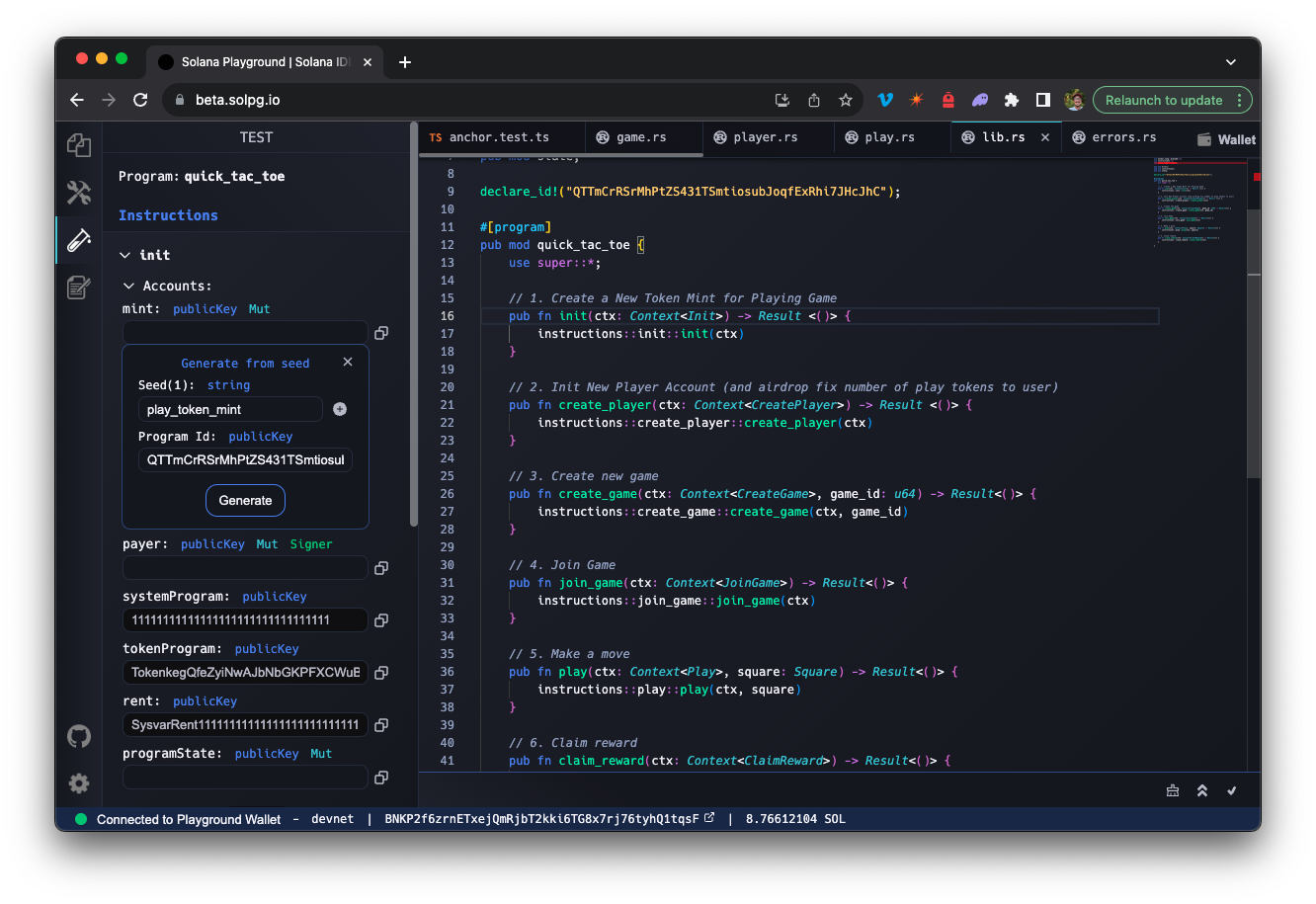Click the 8.76612104 SOL balance
The width and height of the screenshot is (1316, 904).
(795, 819)
